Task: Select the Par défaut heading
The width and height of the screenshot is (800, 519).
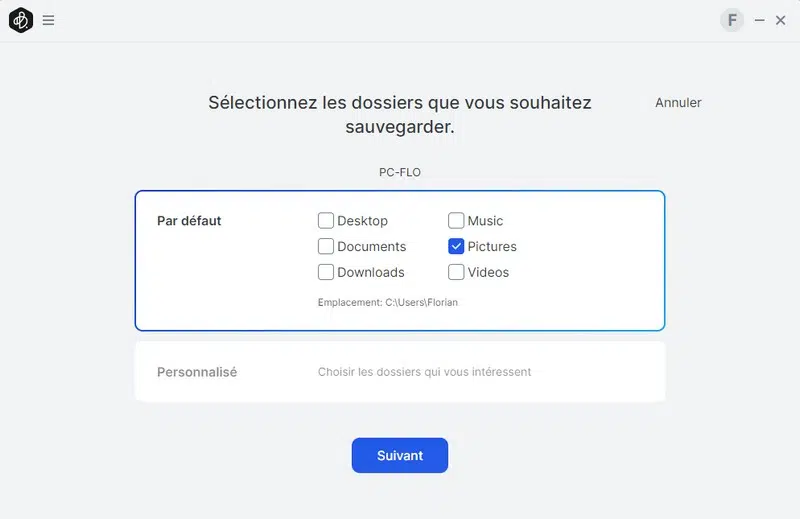Action: [189, 221]
